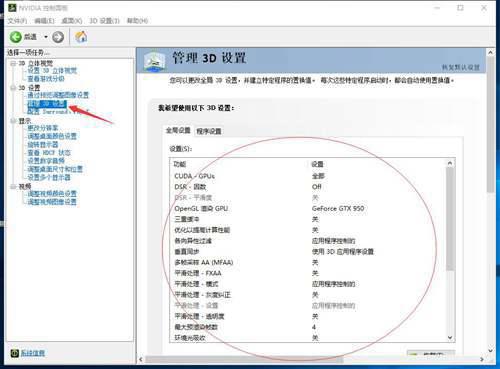Screen dimensions: 500x369
Task: Collapse the 视频 tree node
Action: click(13, 186)
